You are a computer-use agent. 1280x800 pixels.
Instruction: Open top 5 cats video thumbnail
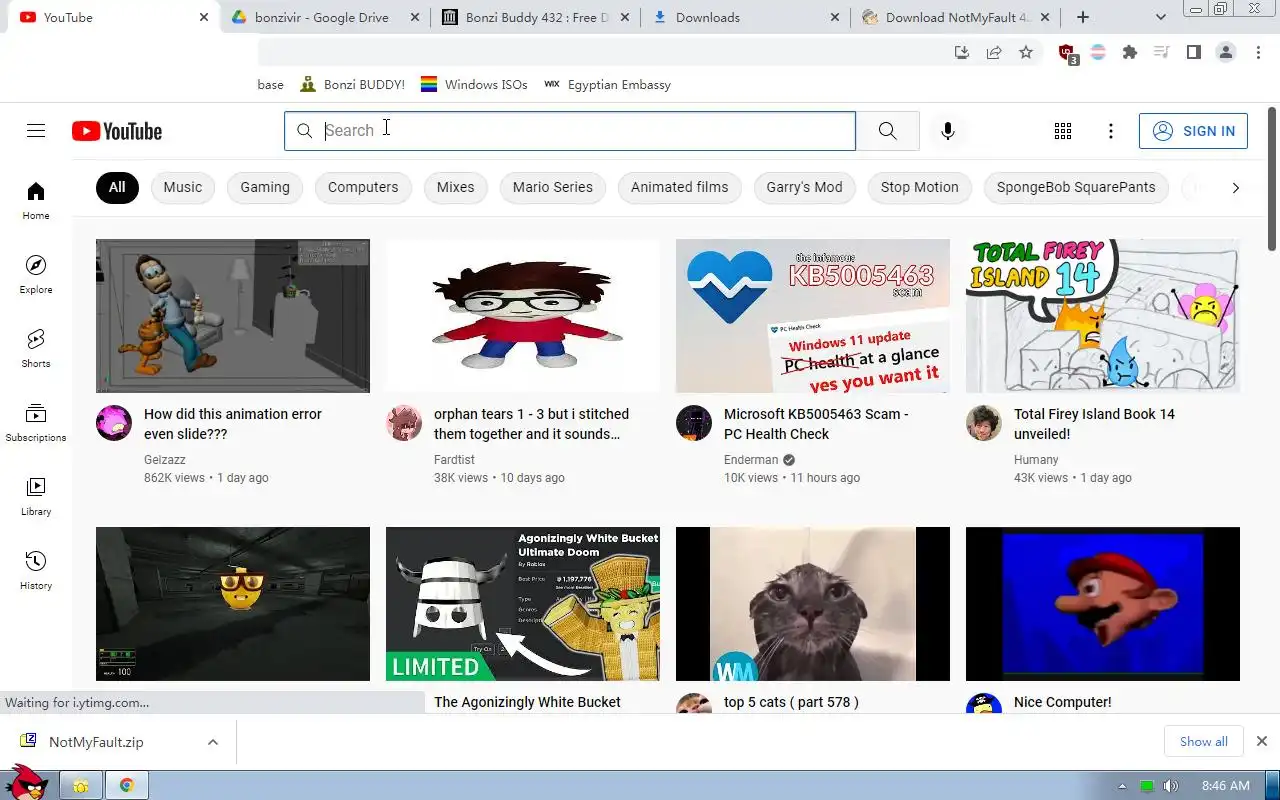(813, 604)
